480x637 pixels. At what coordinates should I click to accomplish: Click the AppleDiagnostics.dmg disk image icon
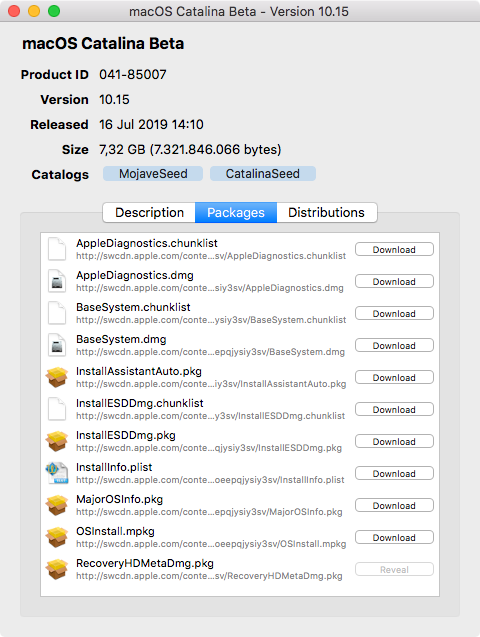pyautogui.click(x=57, y=281)
